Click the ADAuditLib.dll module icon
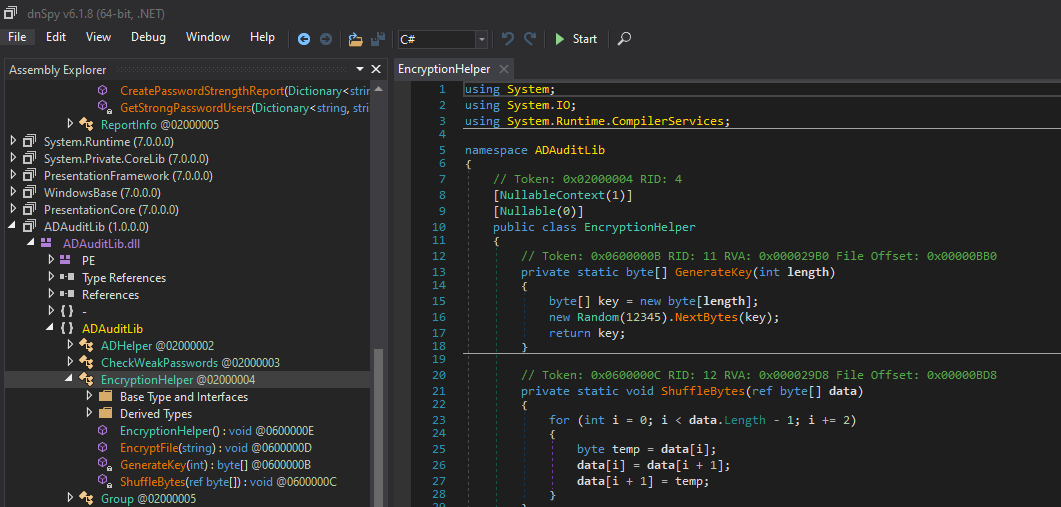1061x507 pixels. click(x=47, y=243)
